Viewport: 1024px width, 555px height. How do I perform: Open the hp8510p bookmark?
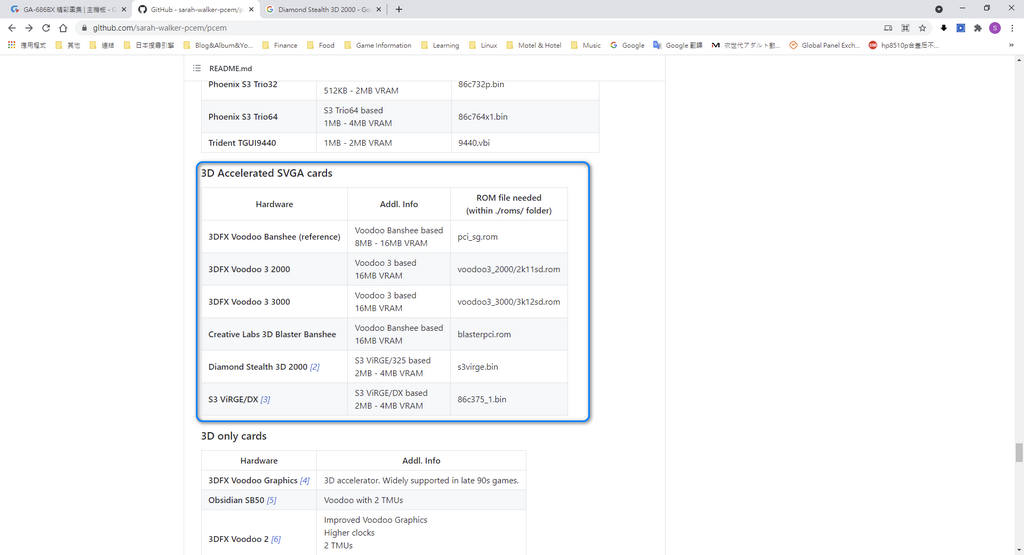(903, 45)
